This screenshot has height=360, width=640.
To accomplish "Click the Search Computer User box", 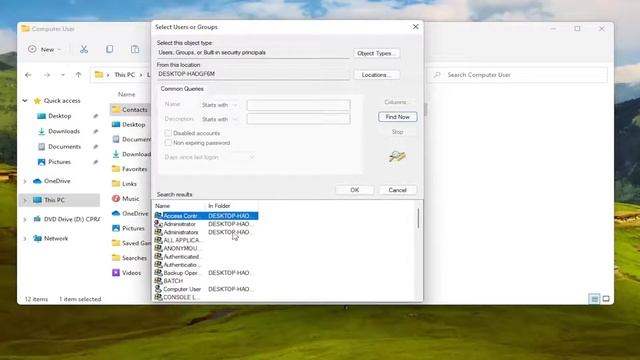I will [518, 75].
